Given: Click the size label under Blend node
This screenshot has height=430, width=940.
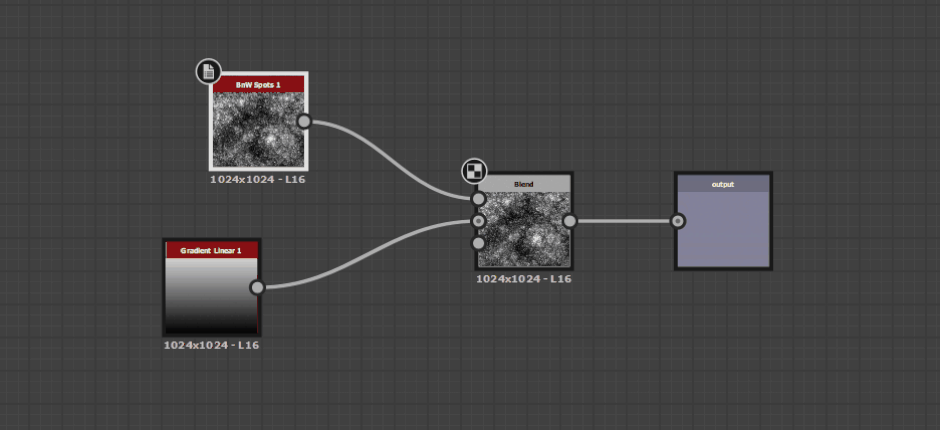Looking at the screenshot, I should click(x=524, y=279).
